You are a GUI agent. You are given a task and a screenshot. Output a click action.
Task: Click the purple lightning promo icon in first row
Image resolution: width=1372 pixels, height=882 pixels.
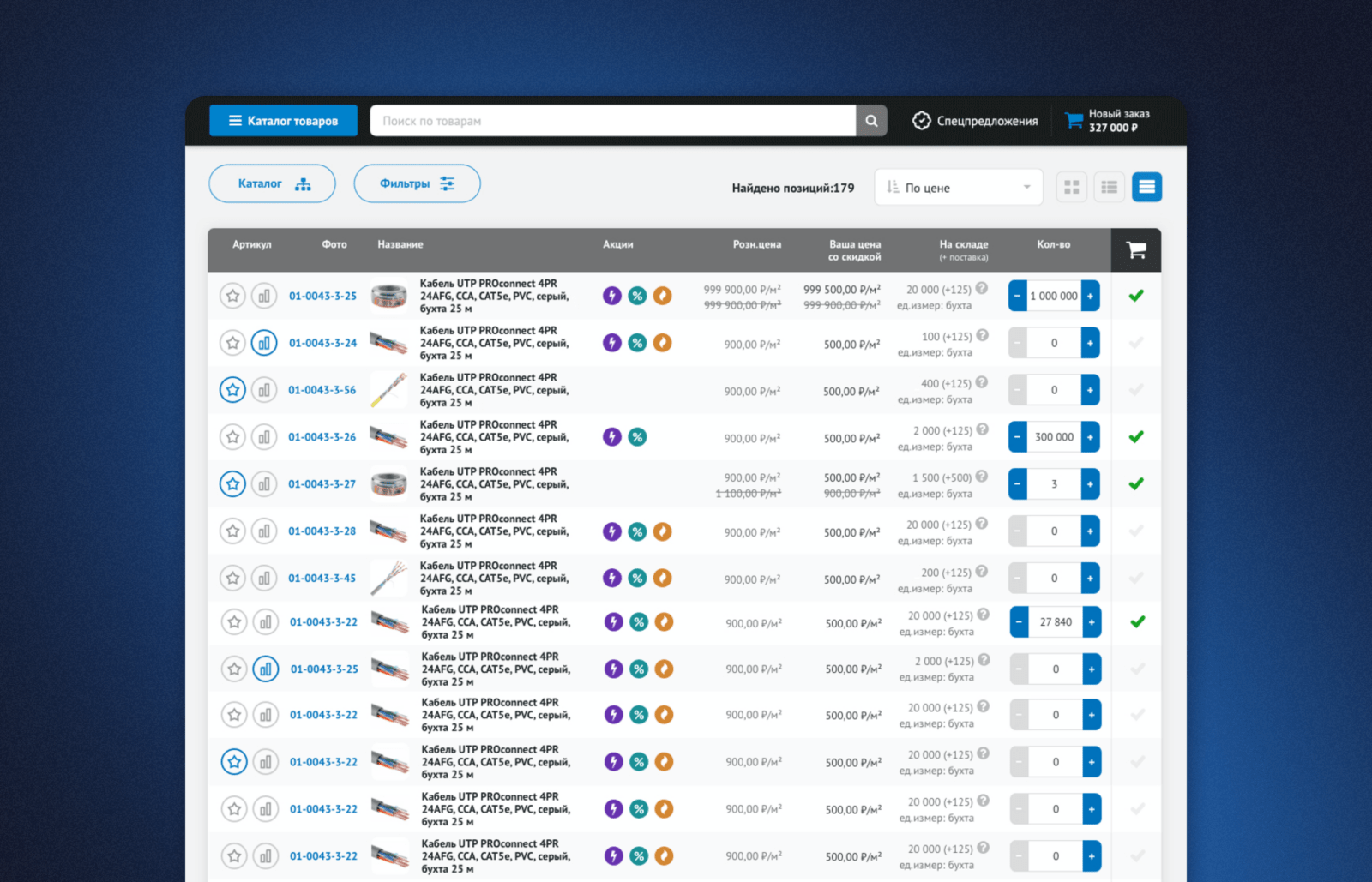coord(611,296)
